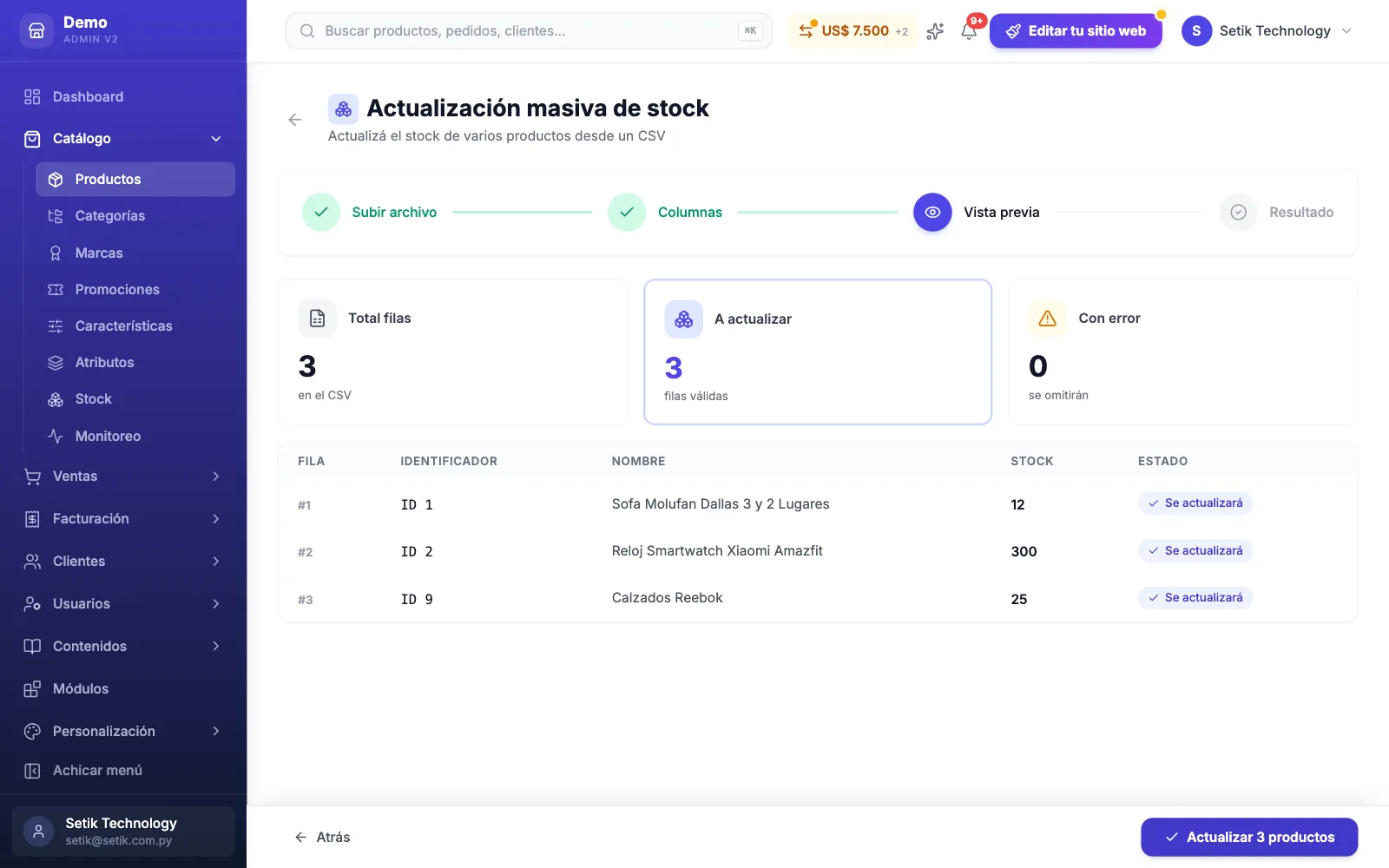Click the back arrow beside page title
The height and width of the screenshot is (868, 1389).
click(x=295, y=120)
